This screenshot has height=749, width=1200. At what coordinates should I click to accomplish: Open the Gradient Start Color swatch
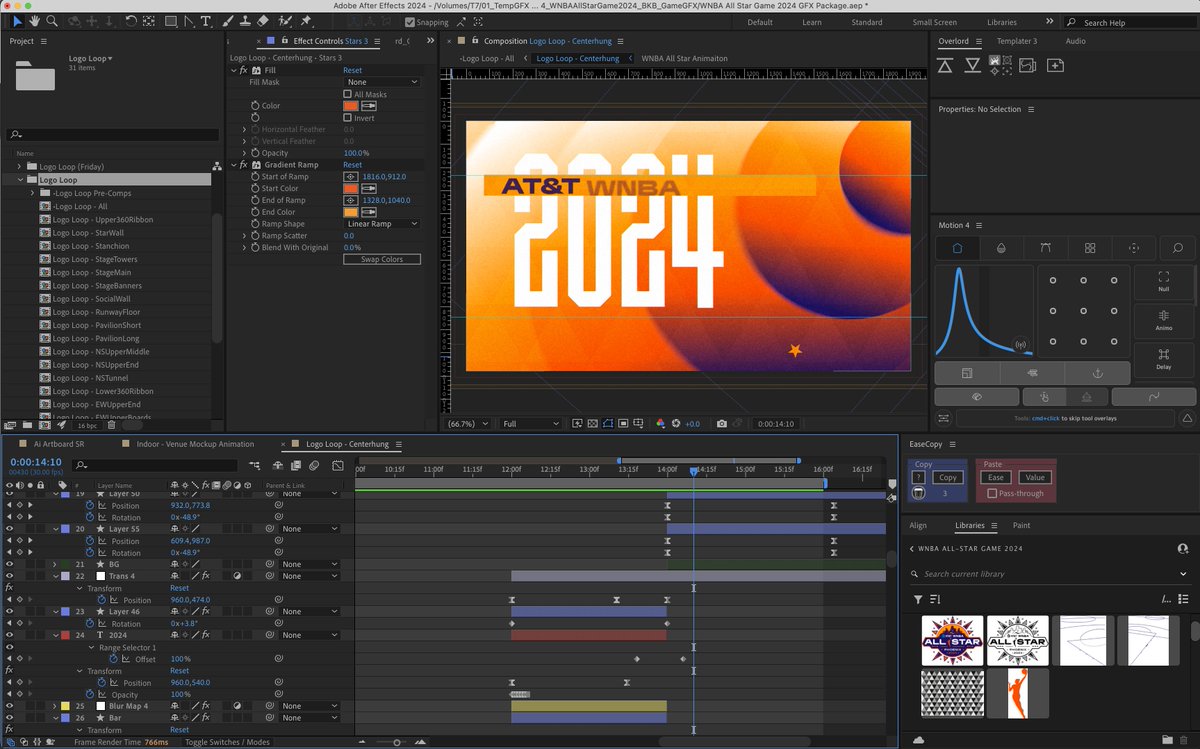pos(350,188)
